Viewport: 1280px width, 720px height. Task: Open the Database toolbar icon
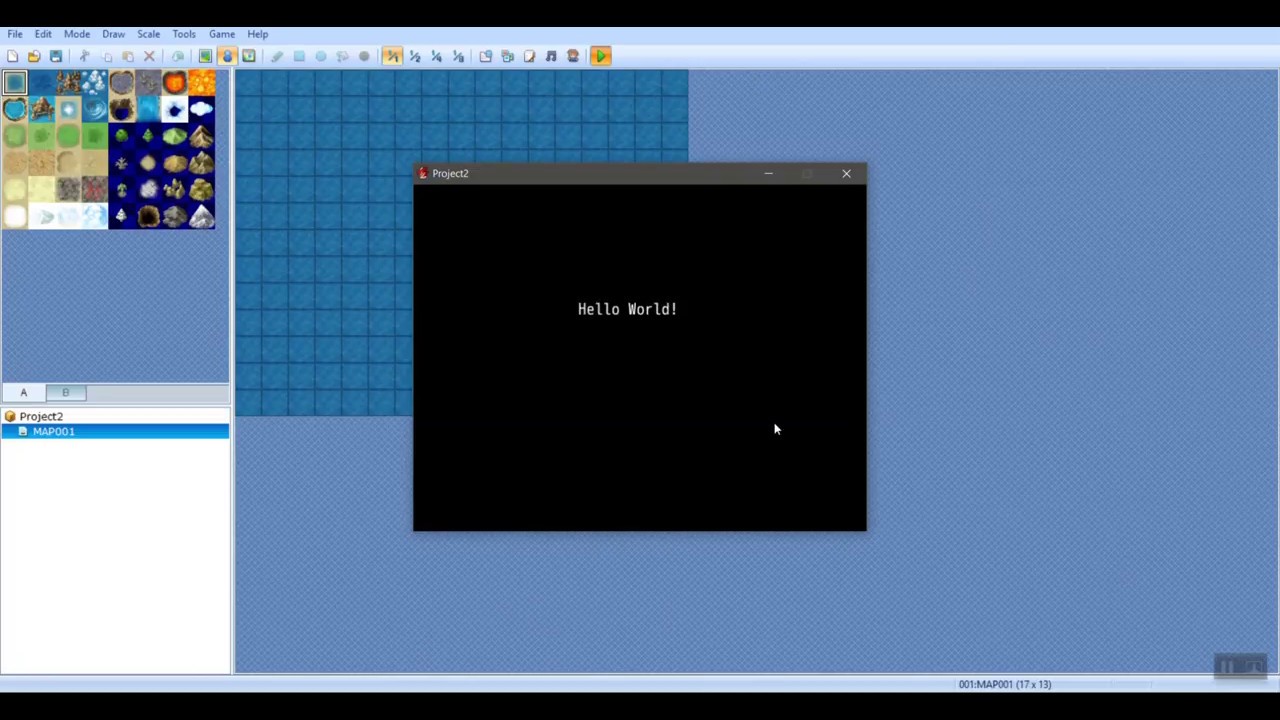click(486, 56)
